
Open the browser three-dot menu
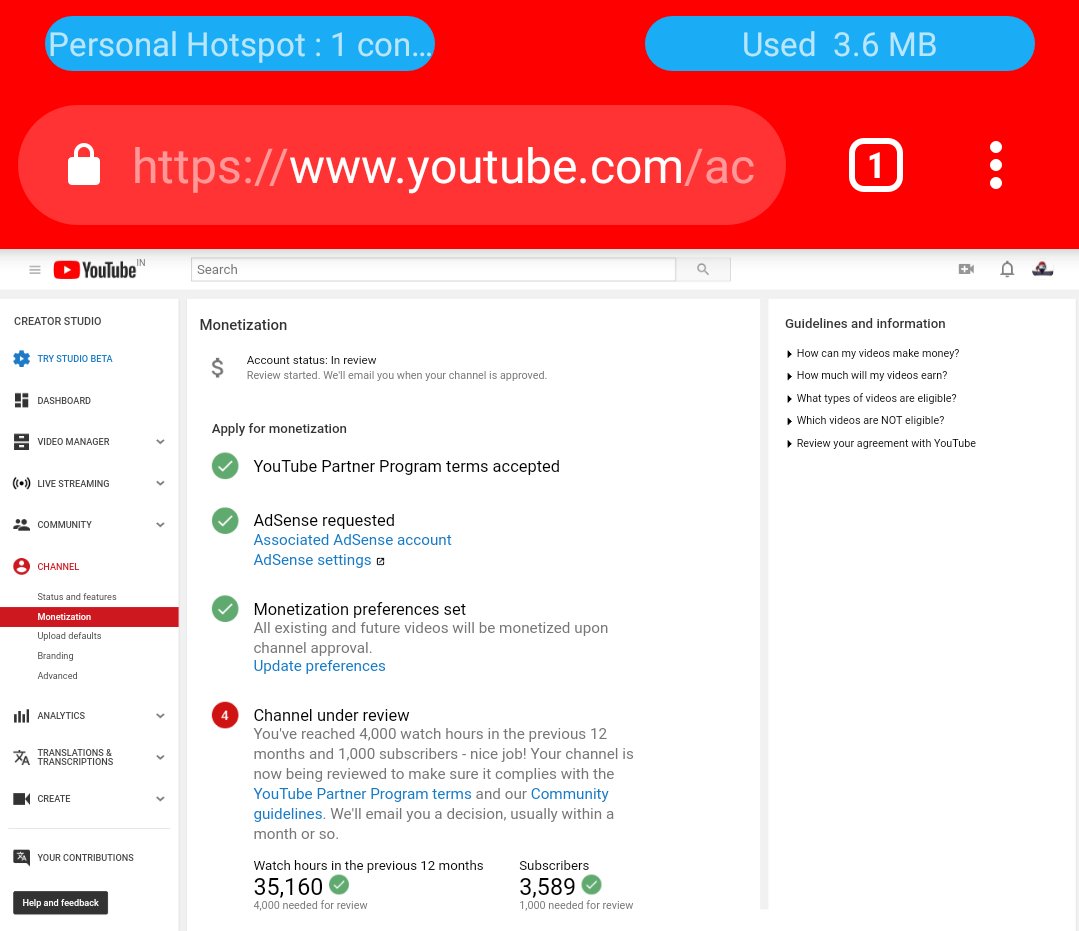pyautogui.click(x=995, y=165)
